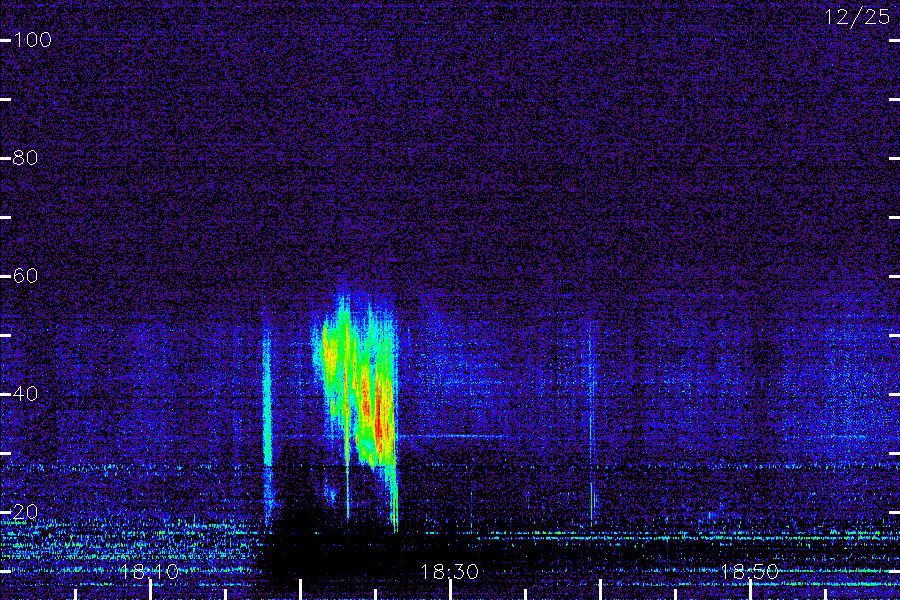Click the 18:30 time label
Screen dimensions: 900x600
click(449, 572)
